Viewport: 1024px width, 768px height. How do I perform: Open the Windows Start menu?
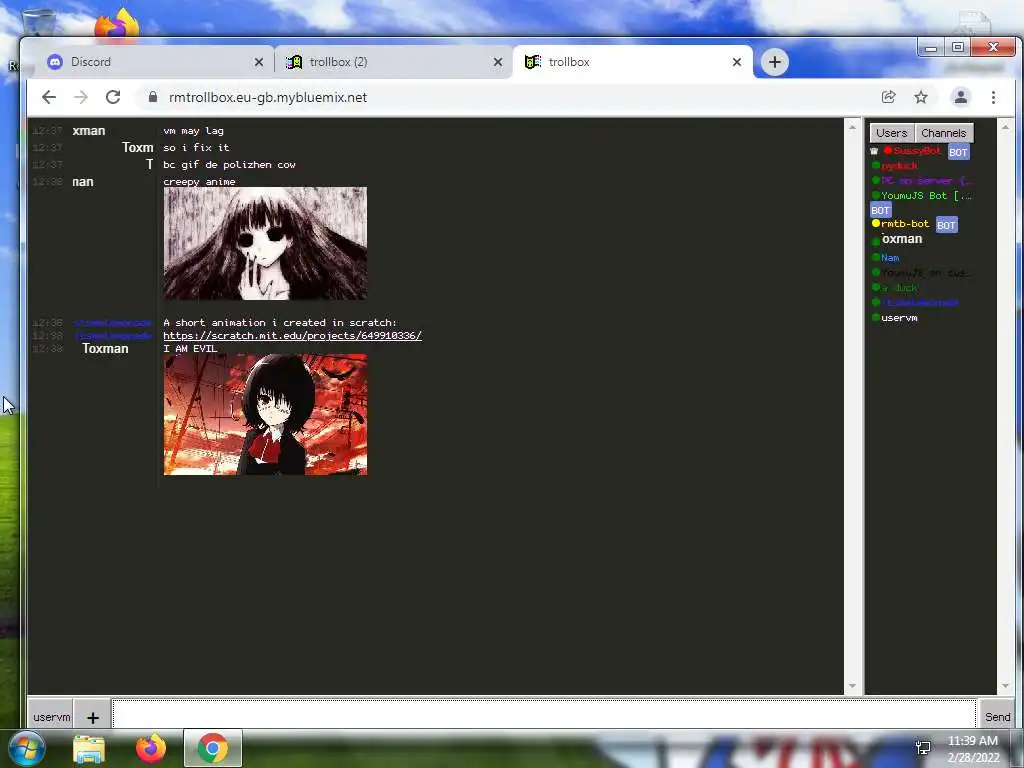(x=26, y=748)
